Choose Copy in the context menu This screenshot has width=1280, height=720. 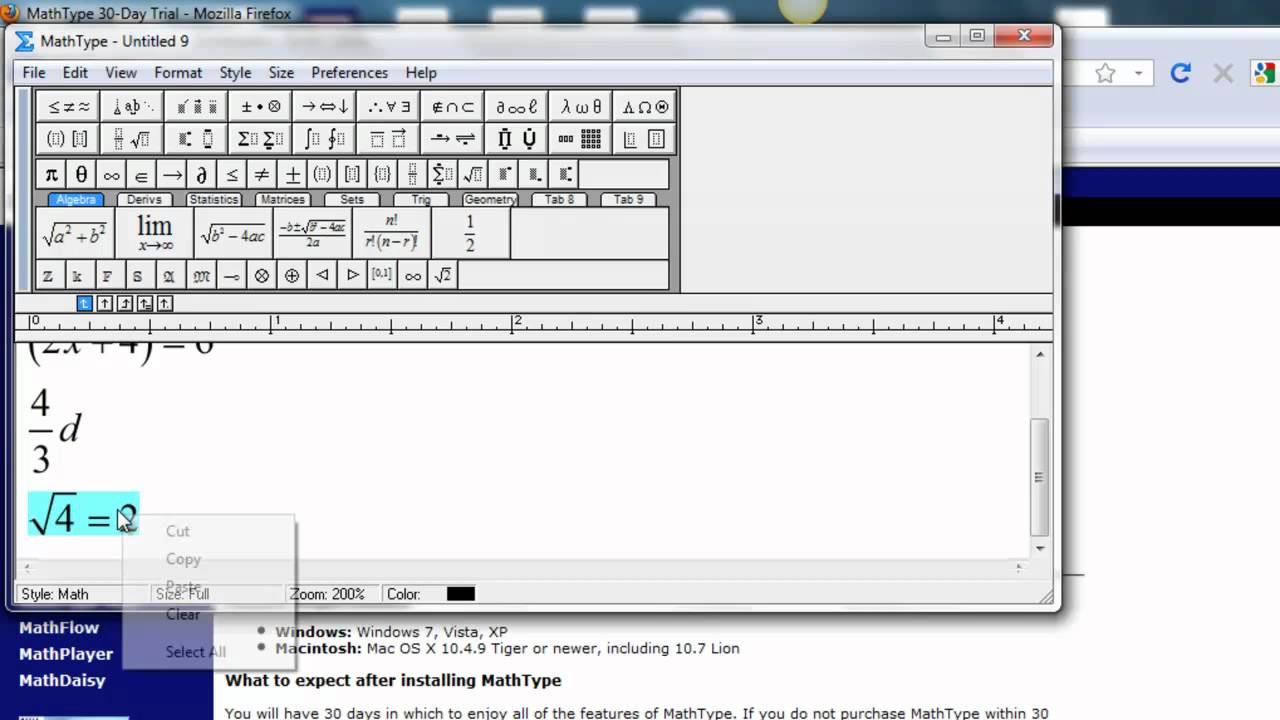(x=183, y=559)
